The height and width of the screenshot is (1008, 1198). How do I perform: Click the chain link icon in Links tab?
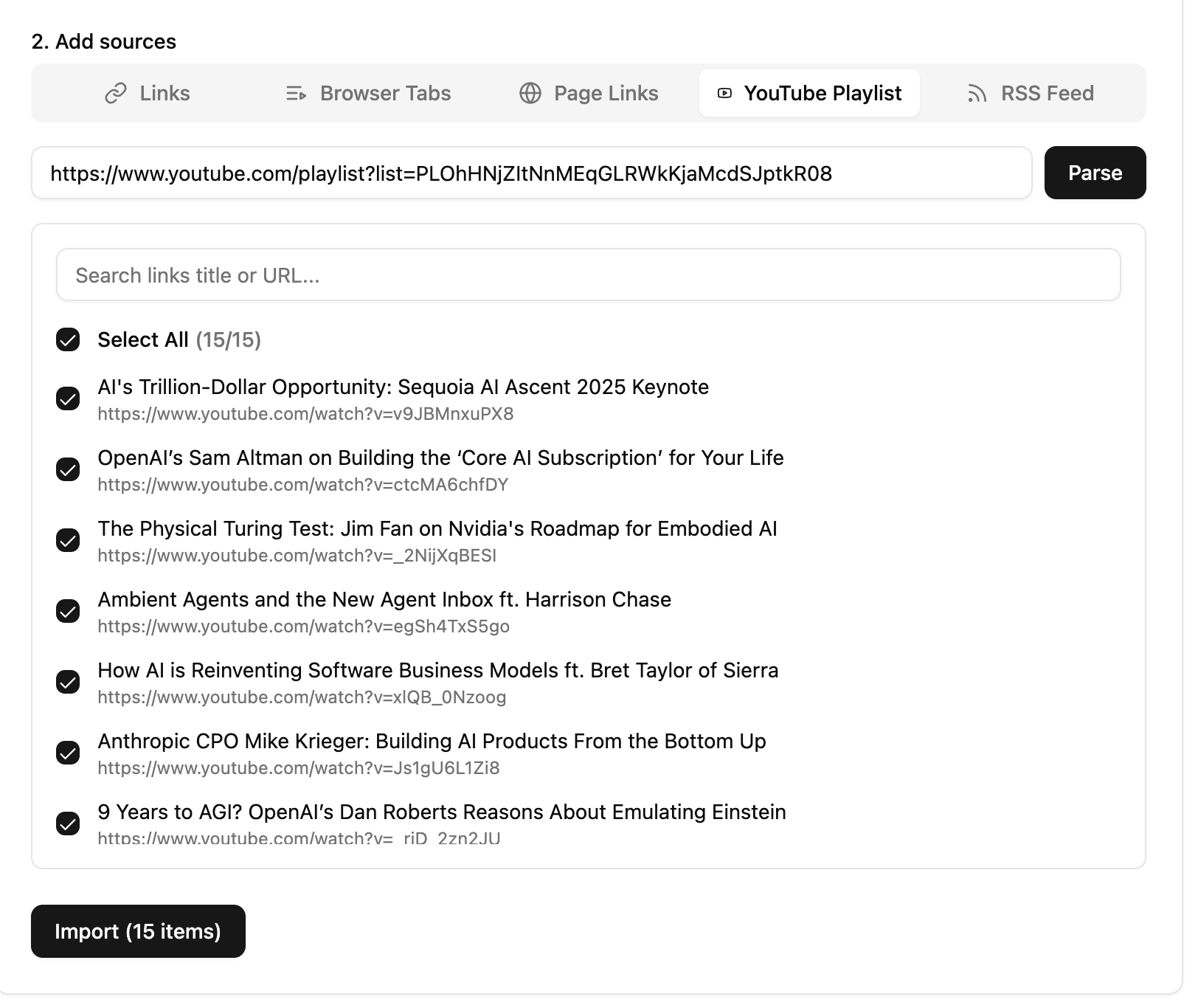pos(116,94)
